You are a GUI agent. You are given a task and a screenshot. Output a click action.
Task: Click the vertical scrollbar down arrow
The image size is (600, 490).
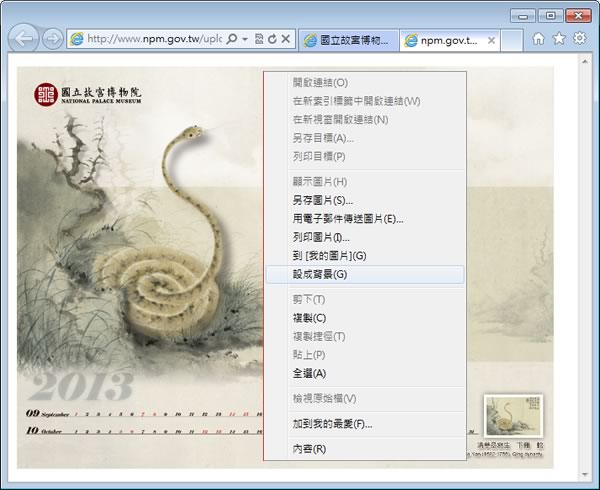pyautogui.click(x=586, y=474)
